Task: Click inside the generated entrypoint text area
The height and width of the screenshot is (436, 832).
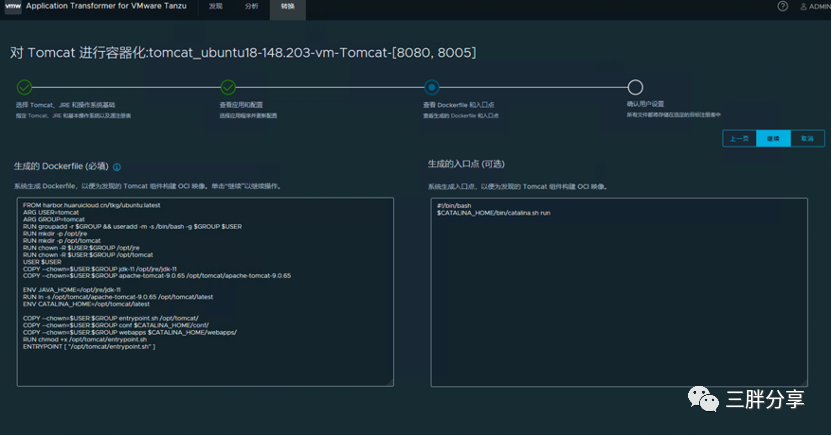Action: (619, 292)
